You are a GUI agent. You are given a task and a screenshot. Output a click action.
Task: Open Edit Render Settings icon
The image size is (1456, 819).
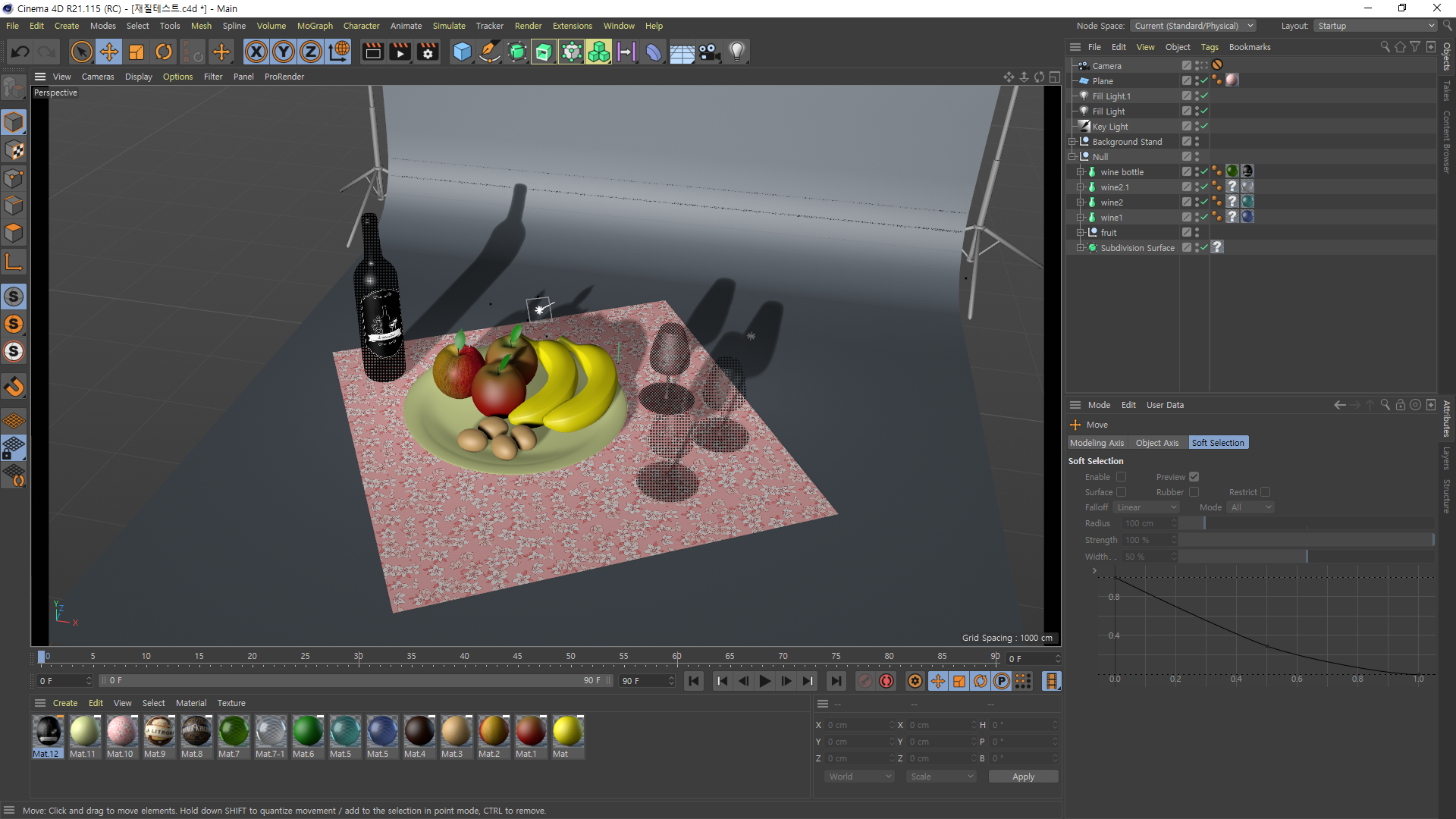(x=428, y=52)
